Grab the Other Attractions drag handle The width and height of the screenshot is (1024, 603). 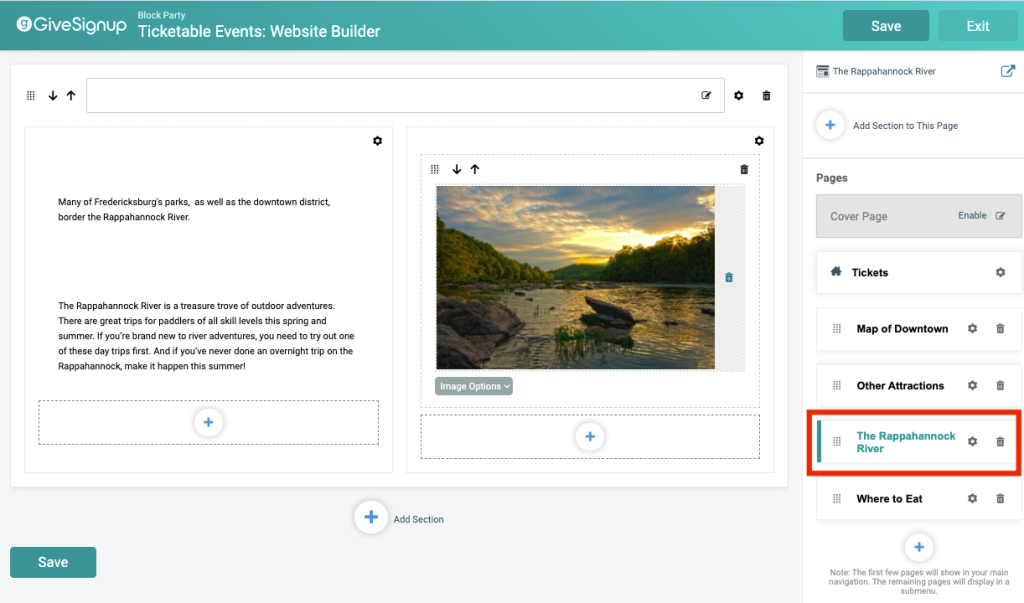[x=837, y=385]
